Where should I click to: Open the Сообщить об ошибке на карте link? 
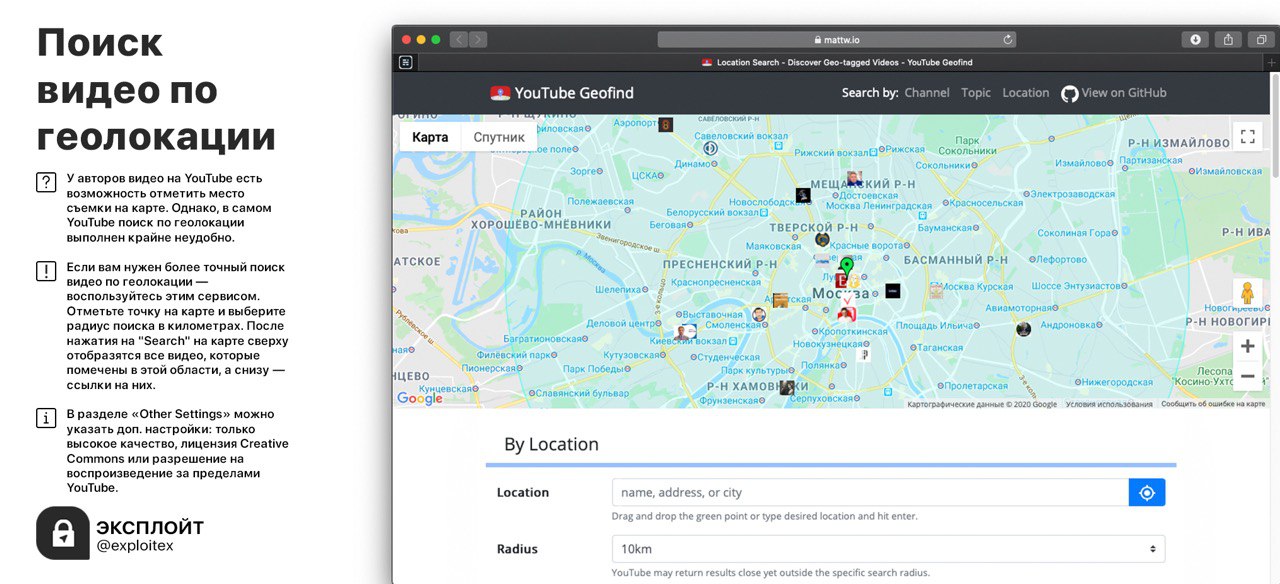point(1213,405)
